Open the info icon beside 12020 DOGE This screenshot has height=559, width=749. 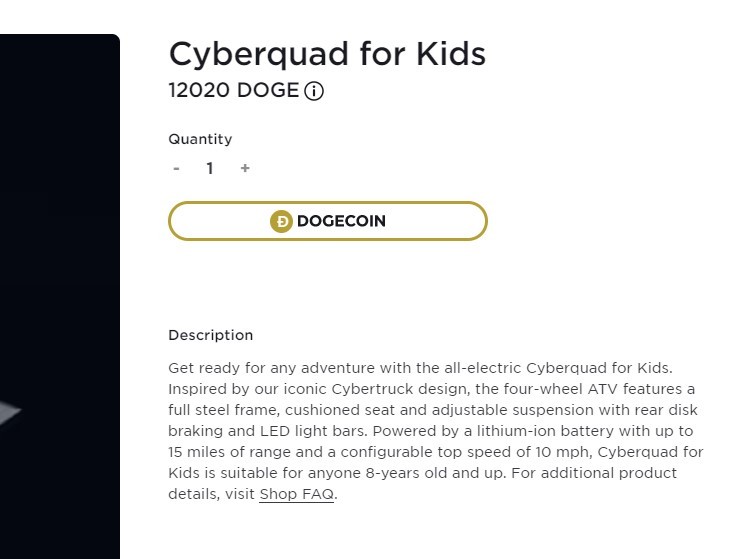coord(314,91)
